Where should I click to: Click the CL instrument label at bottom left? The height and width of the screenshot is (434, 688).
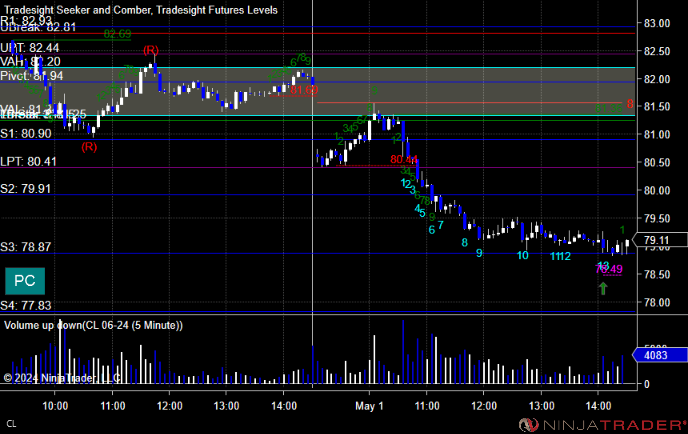point(11,424)
